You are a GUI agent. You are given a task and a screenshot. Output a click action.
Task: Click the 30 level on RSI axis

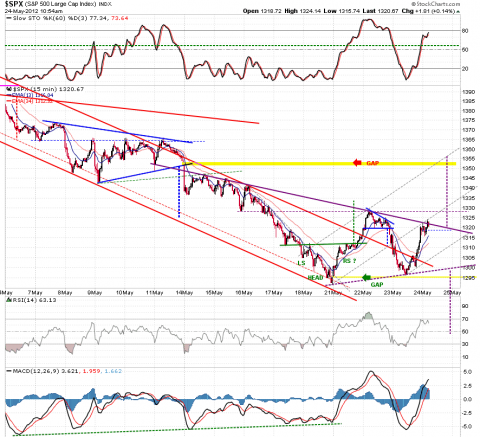(x=465, y=344)
